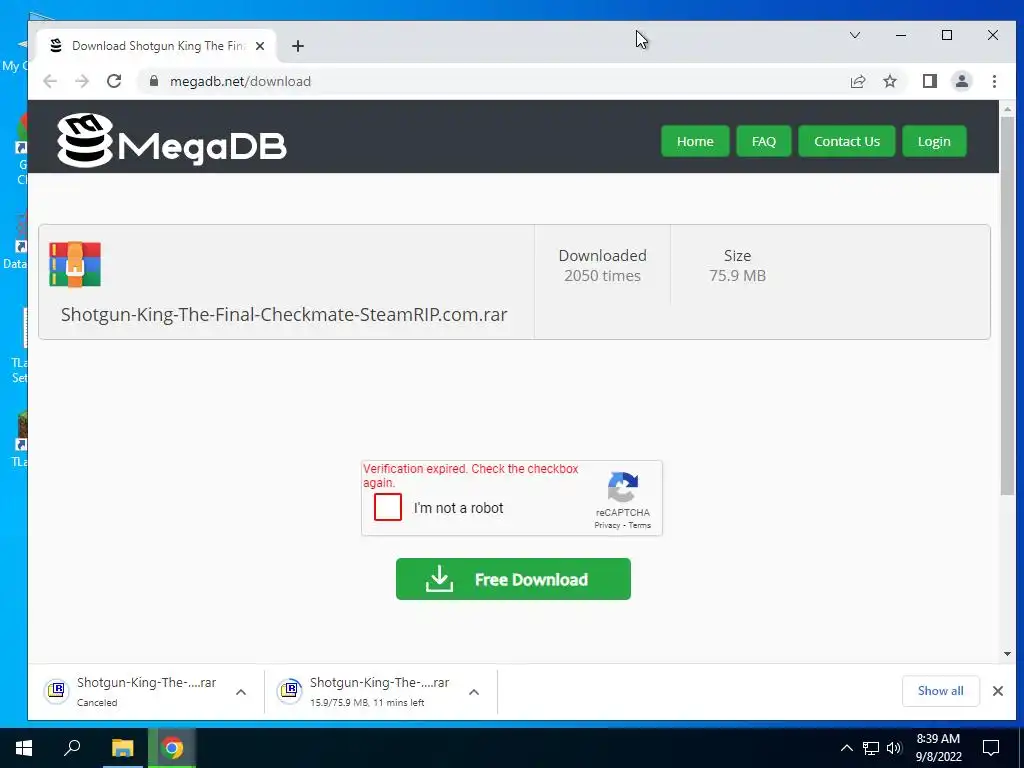Click the Free Download button
Viewport: 1024px width, 768px height.
click(513, 579)
